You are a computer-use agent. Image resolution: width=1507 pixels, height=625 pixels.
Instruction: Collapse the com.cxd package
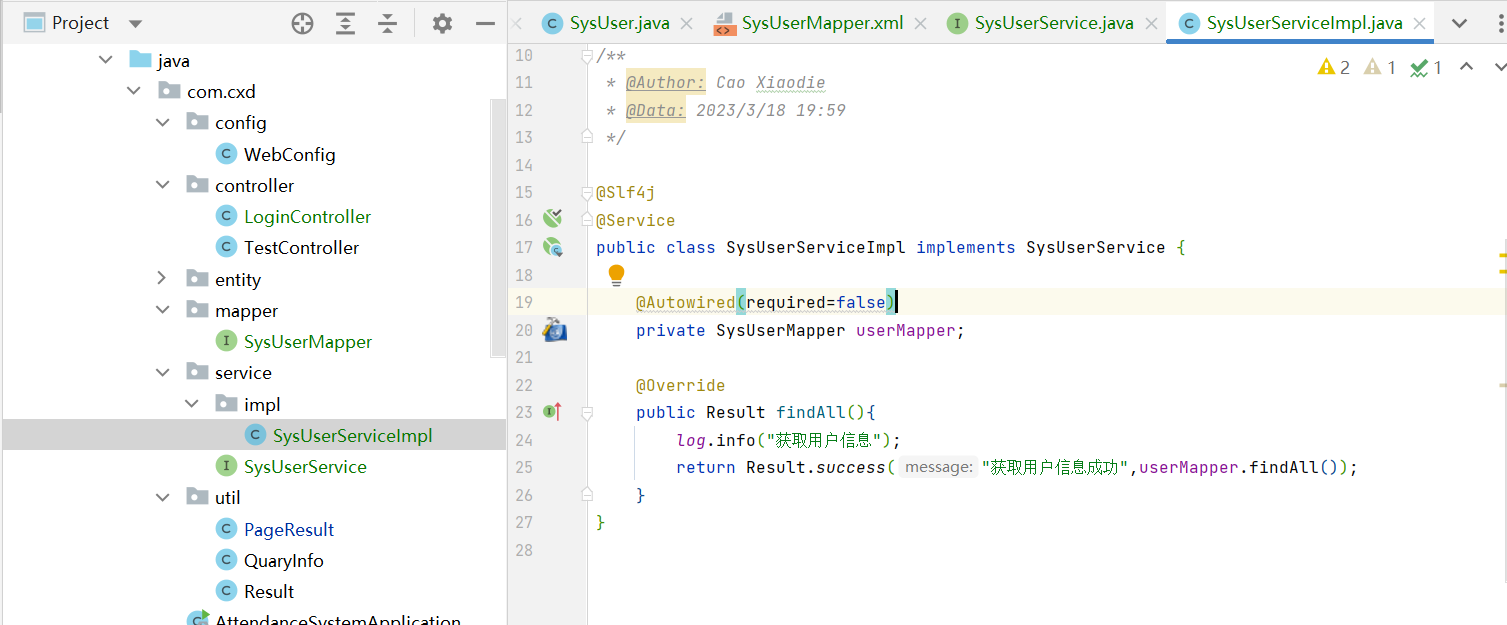tap(134, 91)
